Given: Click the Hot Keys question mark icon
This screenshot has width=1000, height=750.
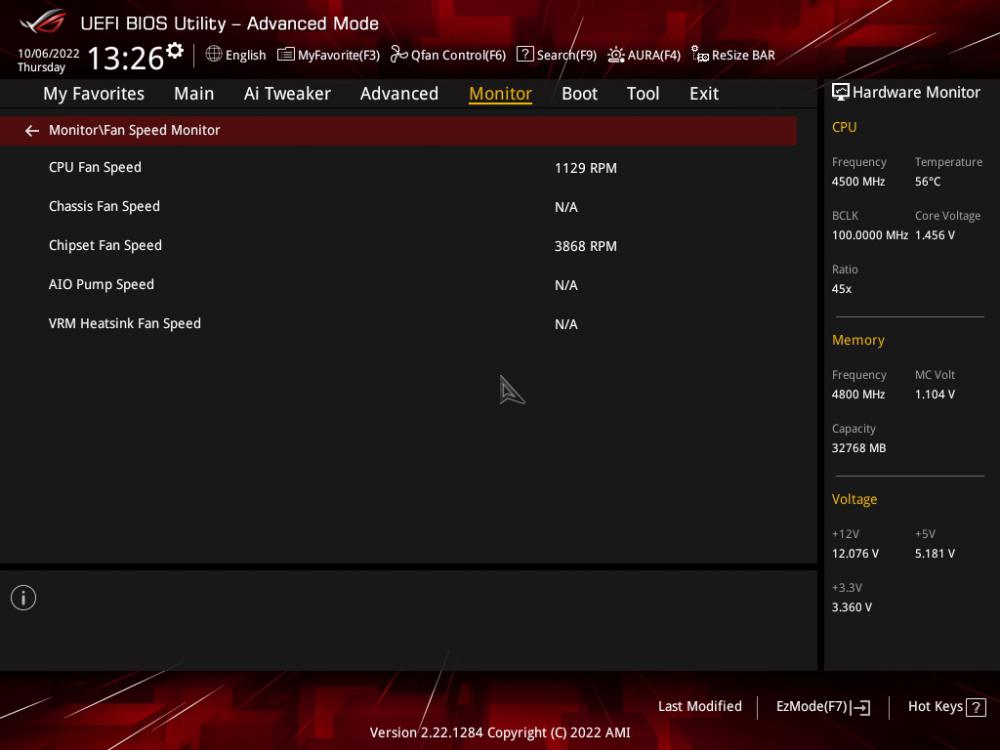Looking at the screenshot, I should [976, 707].
